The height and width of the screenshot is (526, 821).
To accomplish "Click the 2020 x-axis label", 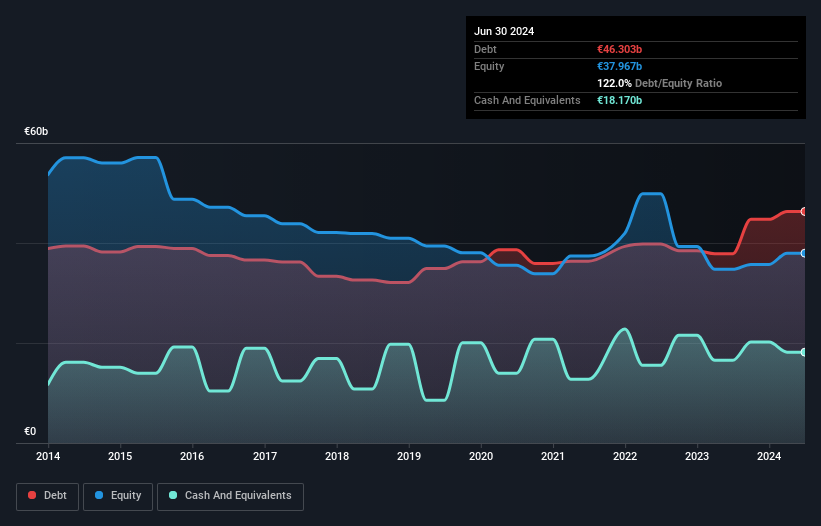I will point(481,456).
